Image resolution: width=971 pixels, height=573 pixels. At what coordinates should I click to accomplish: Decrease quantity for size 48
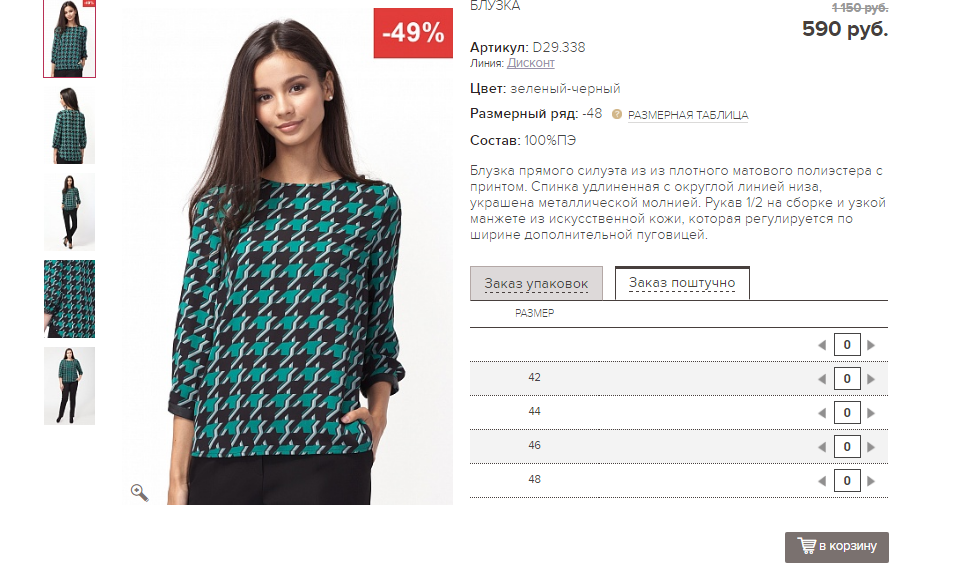click(822, 481)
